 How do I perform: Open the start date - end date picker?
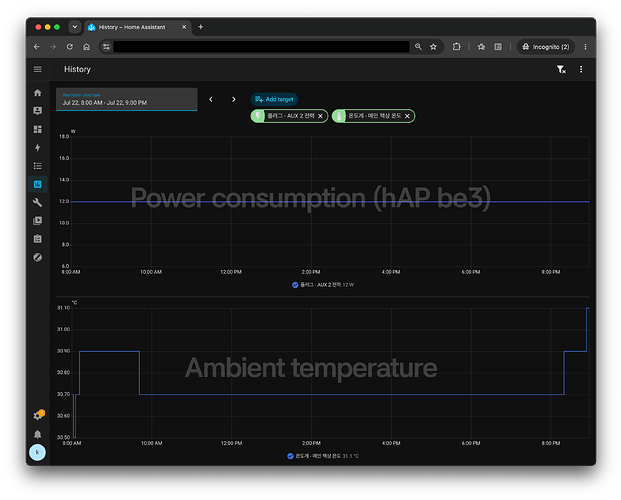click(127, 99)
